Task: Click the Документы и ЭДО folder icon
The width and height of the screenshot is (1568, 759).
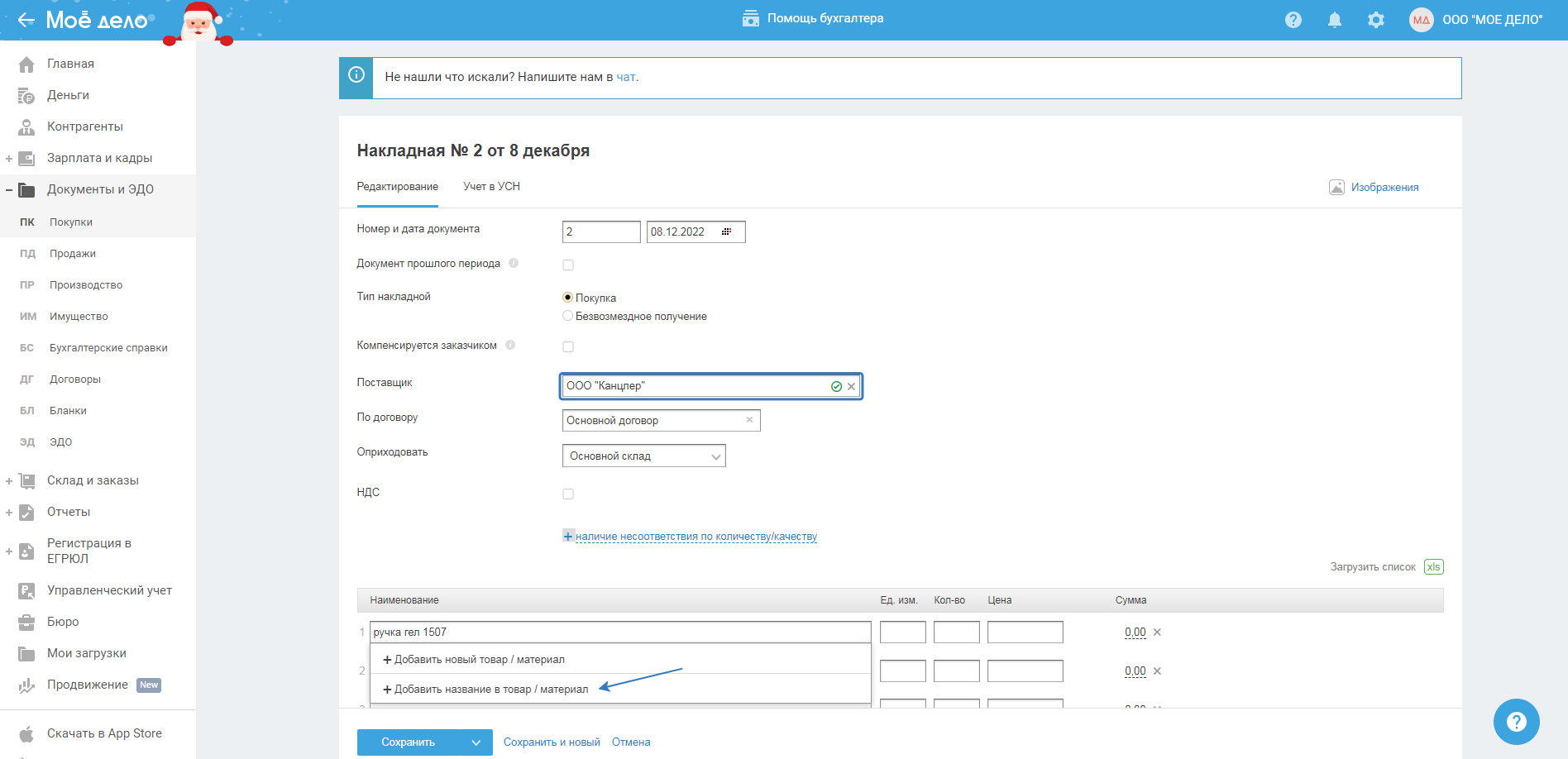Action: 26,190
